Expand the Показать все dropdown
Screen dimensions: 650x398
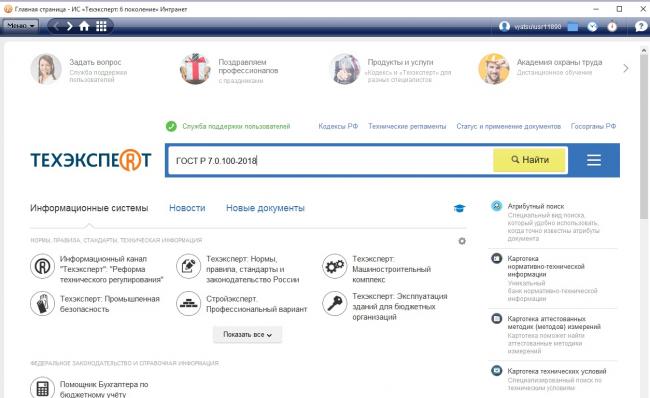point(247,335)
